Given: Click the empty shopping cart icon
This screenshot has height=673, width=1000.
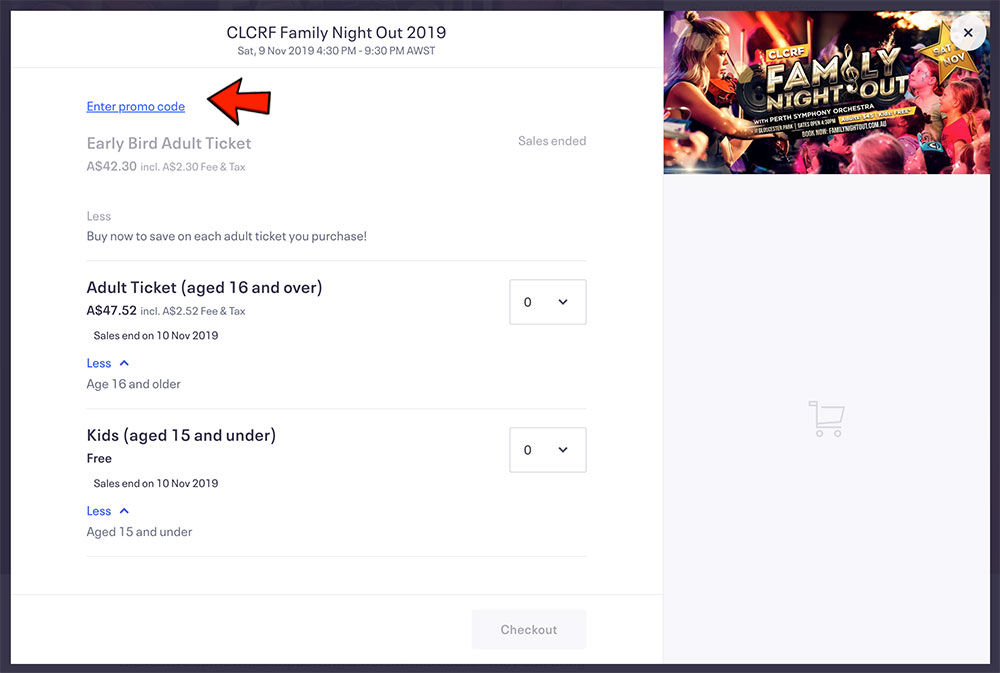Looking at the screenshot, I should [x=827, y=418].
